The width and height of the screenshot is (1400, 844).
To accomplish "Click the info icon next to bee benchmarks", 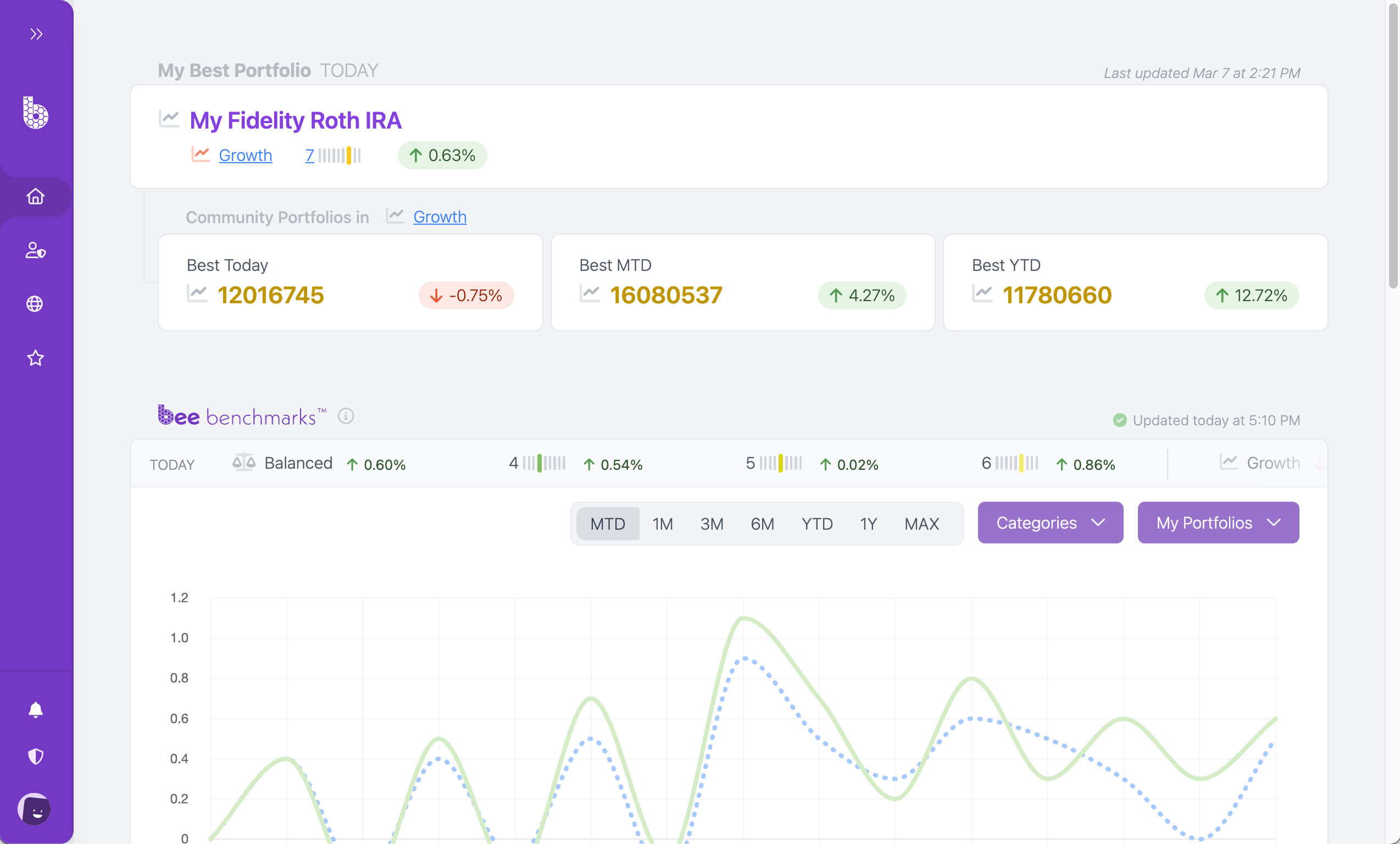I will [346, 416].
